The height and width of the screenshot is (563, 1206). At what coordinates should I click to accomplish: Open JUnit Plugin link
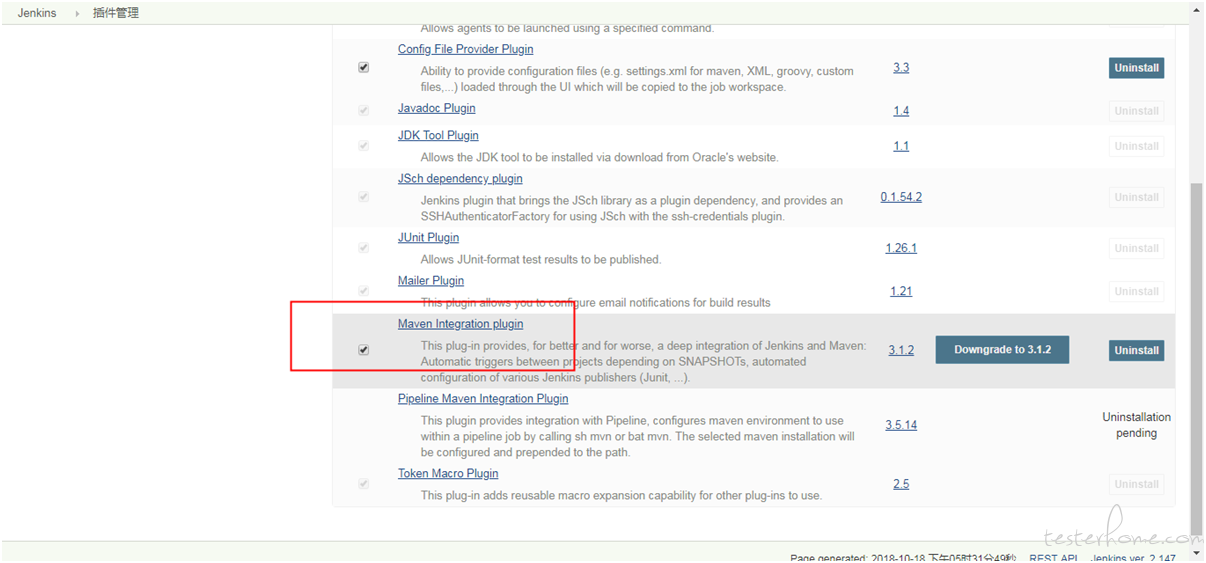point(428,237)
